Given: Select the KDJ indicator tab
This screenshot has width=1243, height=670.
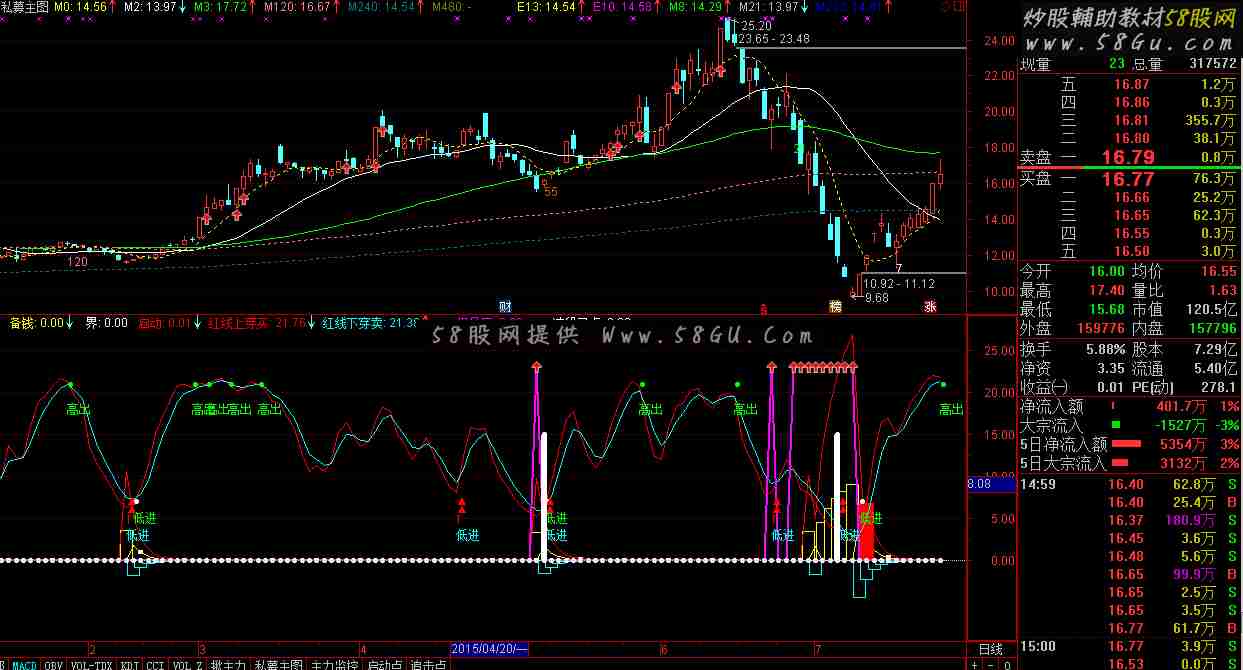Looking at the screenshot, I should [x=130, y=665].
